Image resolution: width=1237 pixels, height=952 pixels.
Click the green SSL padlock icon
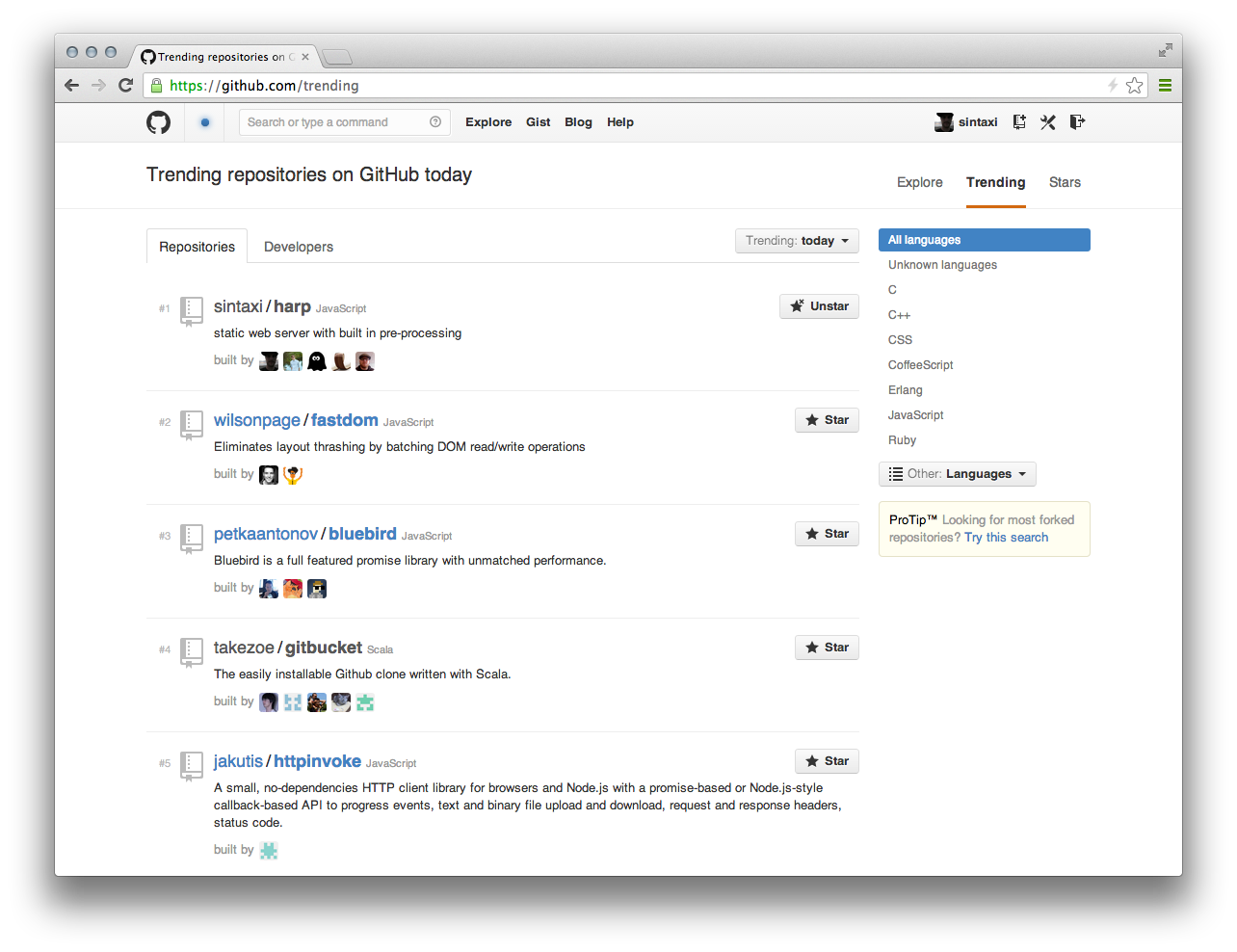(x=157, y=85)
